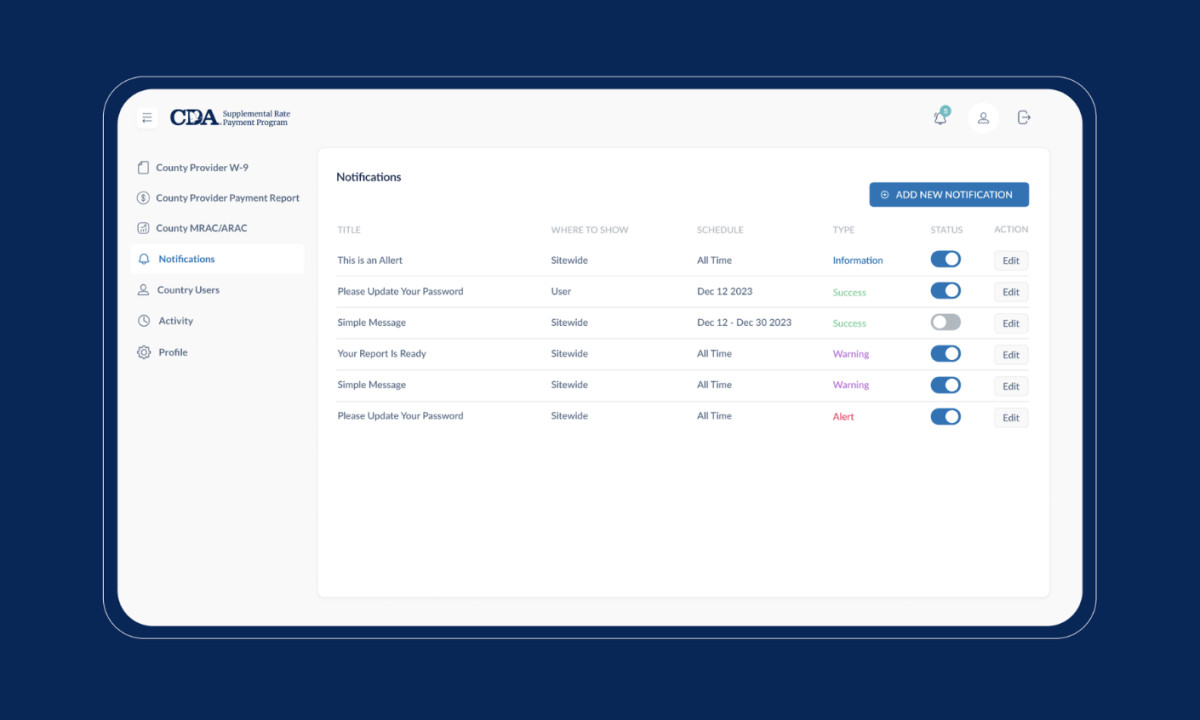Click the person icon beside Country Users
Screen dimensions: 1200x720
[141, 289]
